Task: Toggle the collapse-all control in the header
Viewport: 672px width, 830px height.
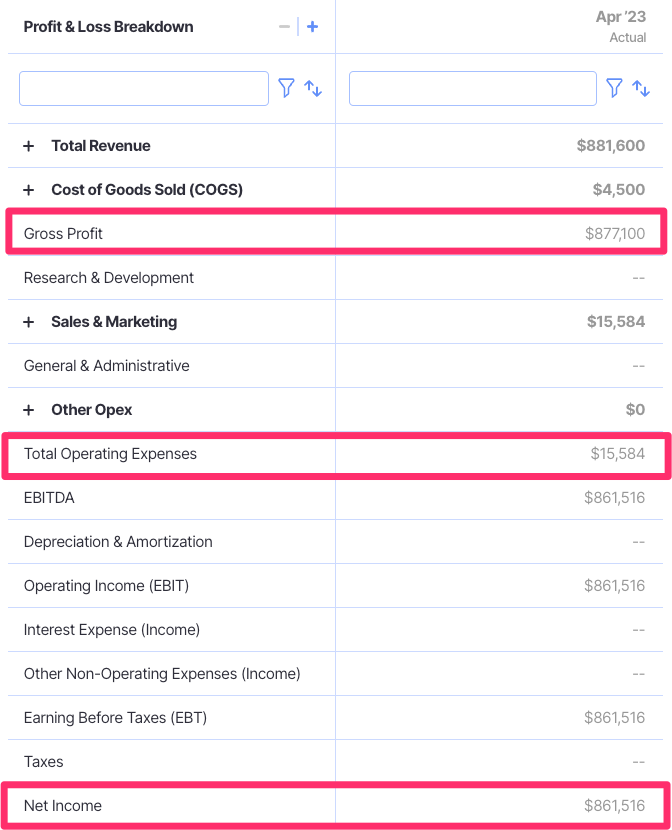Action: tap(284, 26)
